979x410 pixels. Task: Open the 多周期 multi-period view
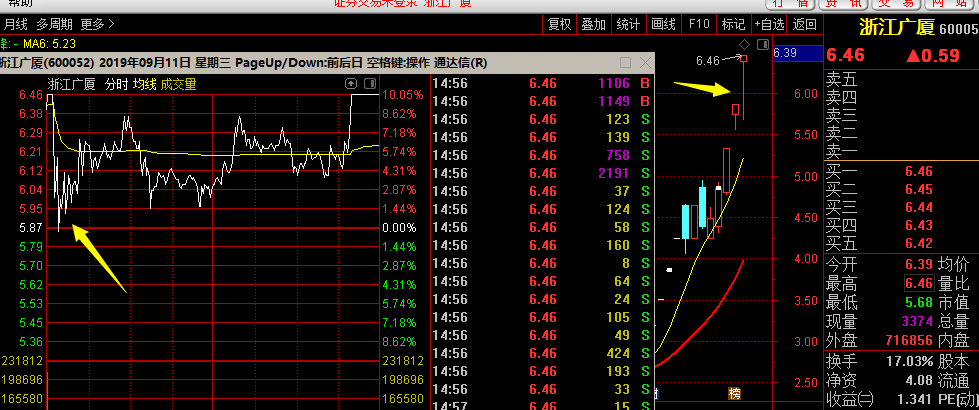(54, 24)
